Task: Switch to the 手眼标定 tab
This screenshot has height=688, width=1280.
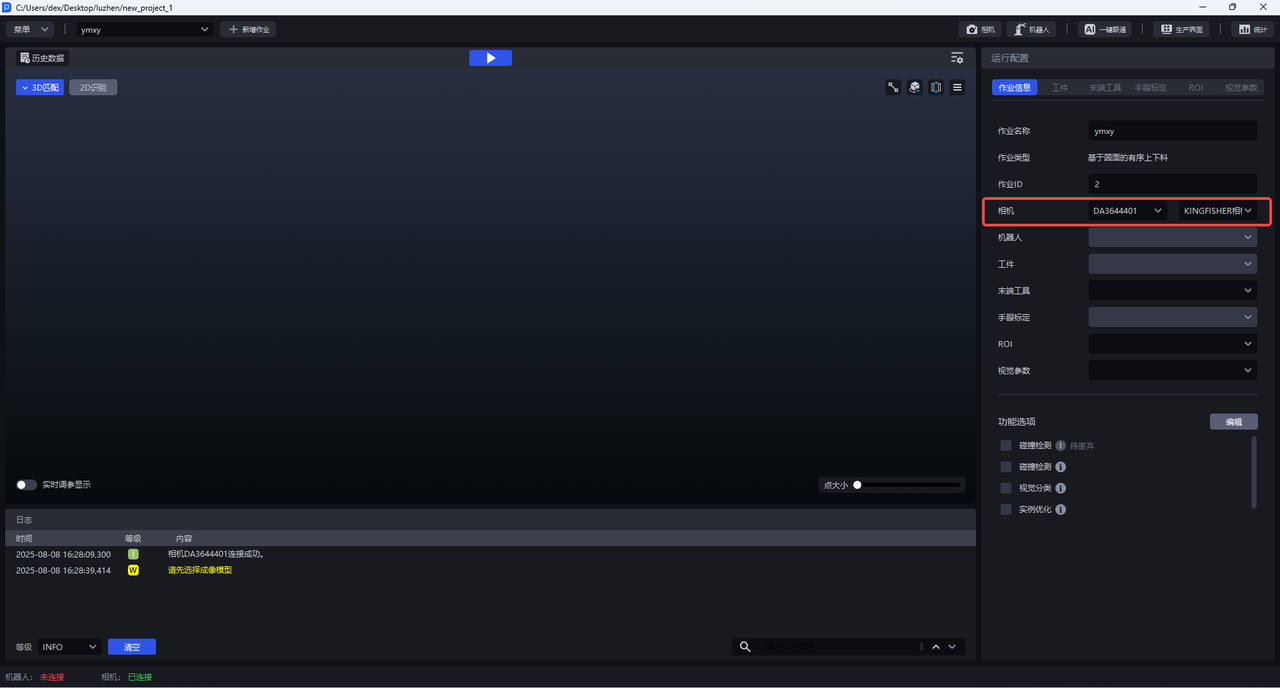Action: point(1150,88)
